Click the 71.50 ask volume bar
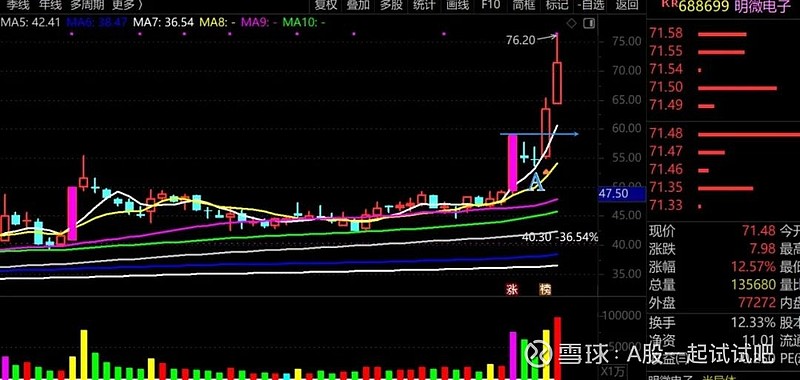The width and height of the screenshot is (800, 380). [737, 88]
